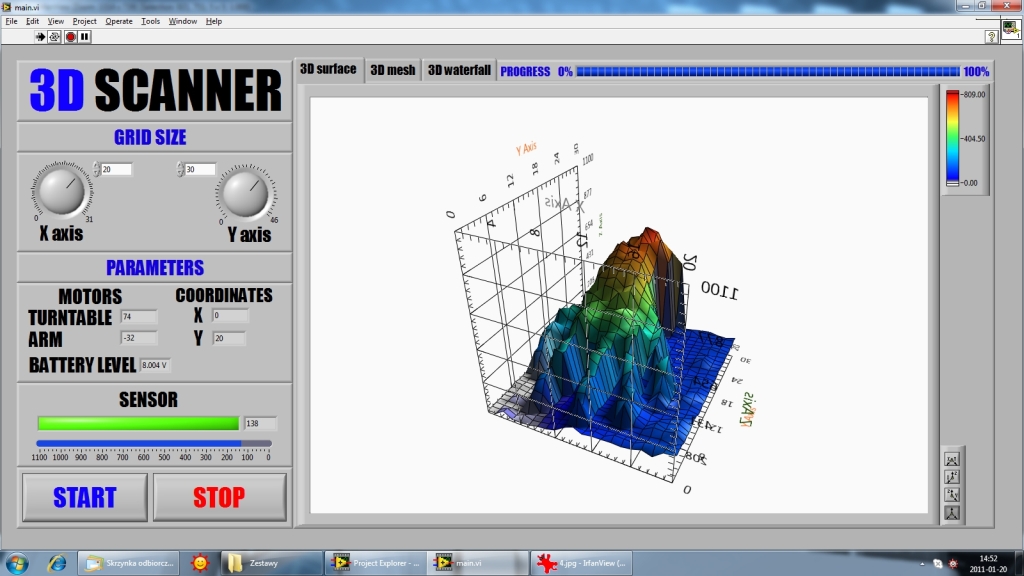Image resolution: width=1024 pixels, height=576 pixels.
Task: Click the PARAMETERS heading
Action: click(x=155, y=268)
